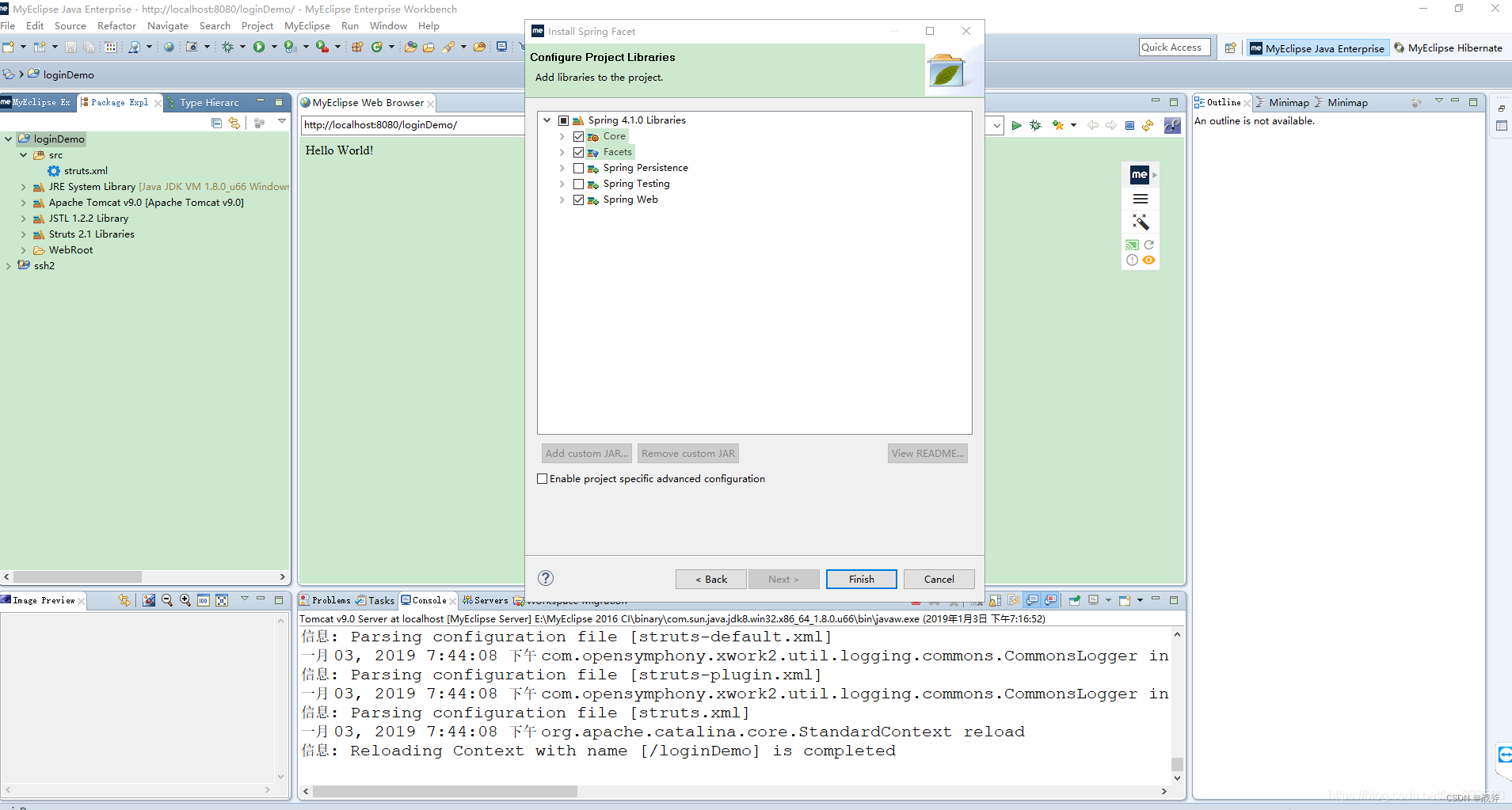
Task: Click the Debug bug icon in main toolbar
Action: [228, 48]
